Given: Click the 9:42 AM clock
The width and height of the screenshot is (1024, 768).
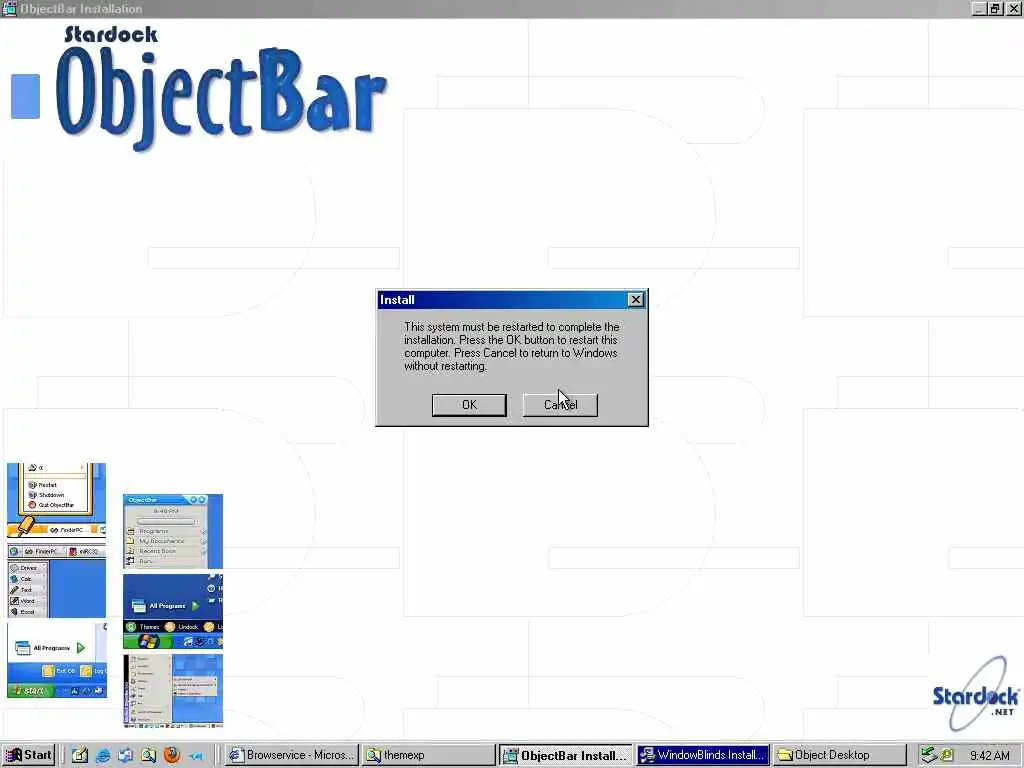Looking at the screenshot, I should (989, 756).
